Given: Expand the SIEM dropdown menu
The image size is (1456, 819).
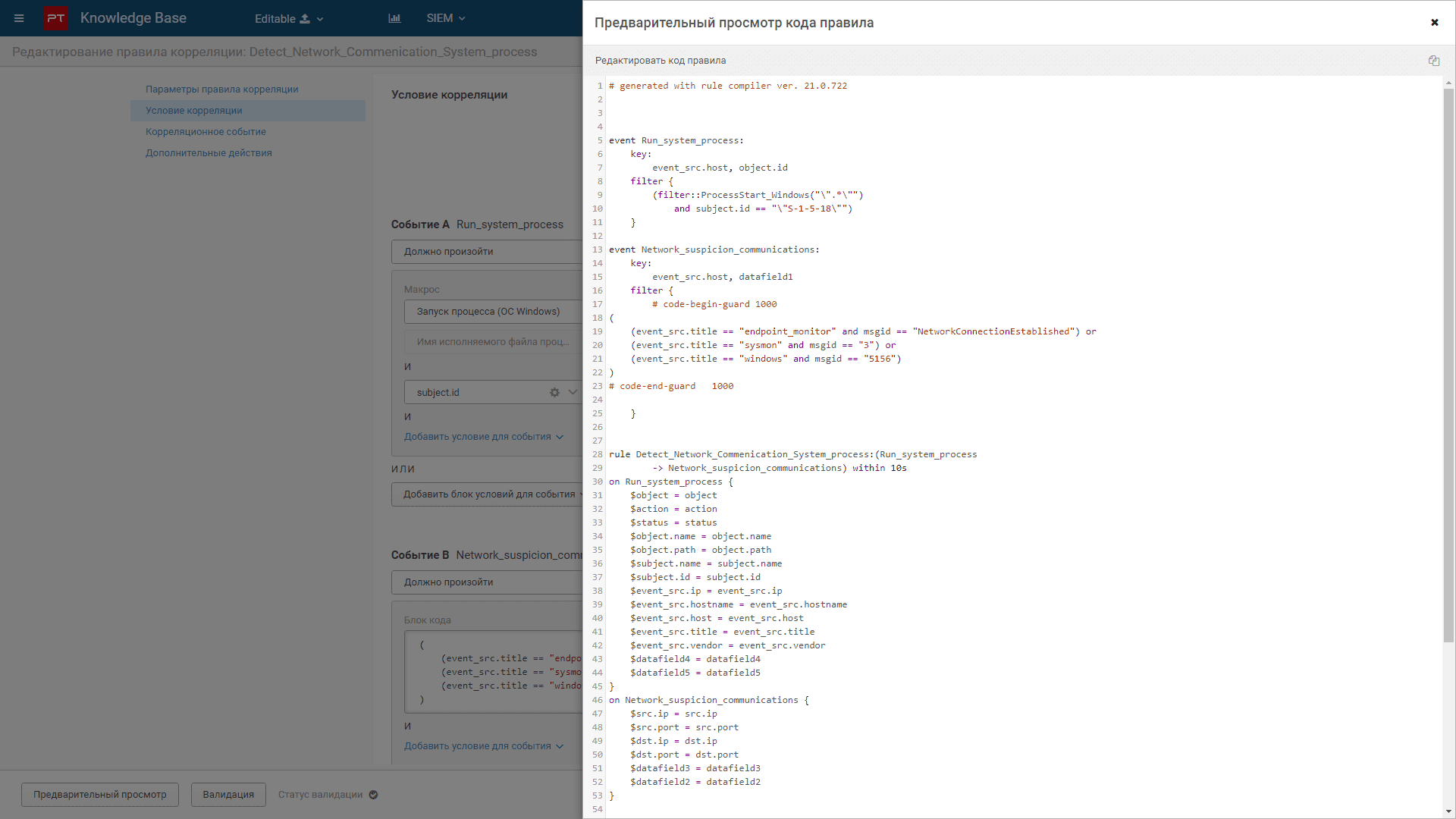Looking at the screenshot, I should click(x=446, y=18).
